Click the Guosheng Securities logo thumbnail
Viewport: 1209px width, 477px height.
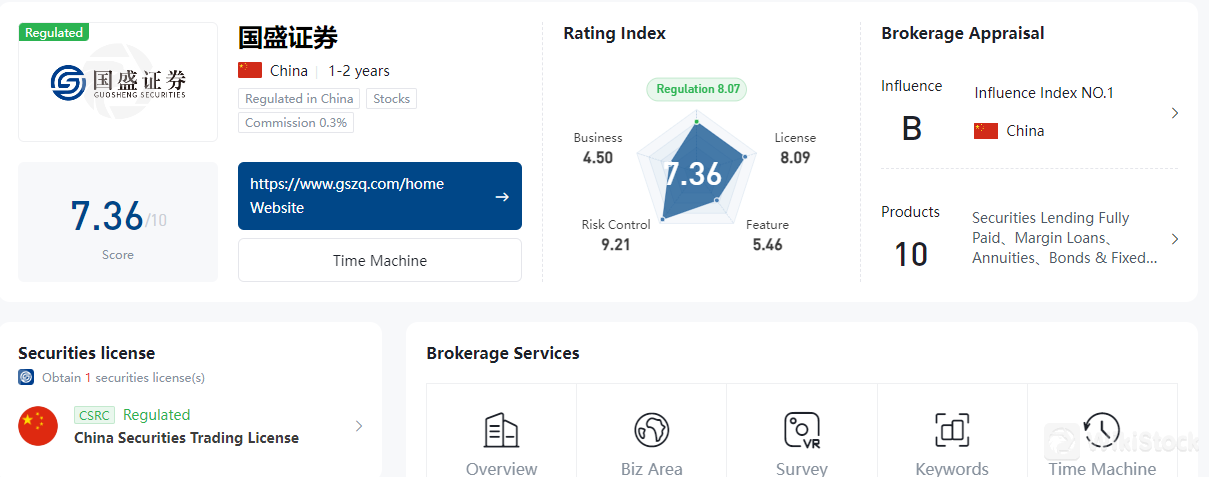tap(118, 82)
